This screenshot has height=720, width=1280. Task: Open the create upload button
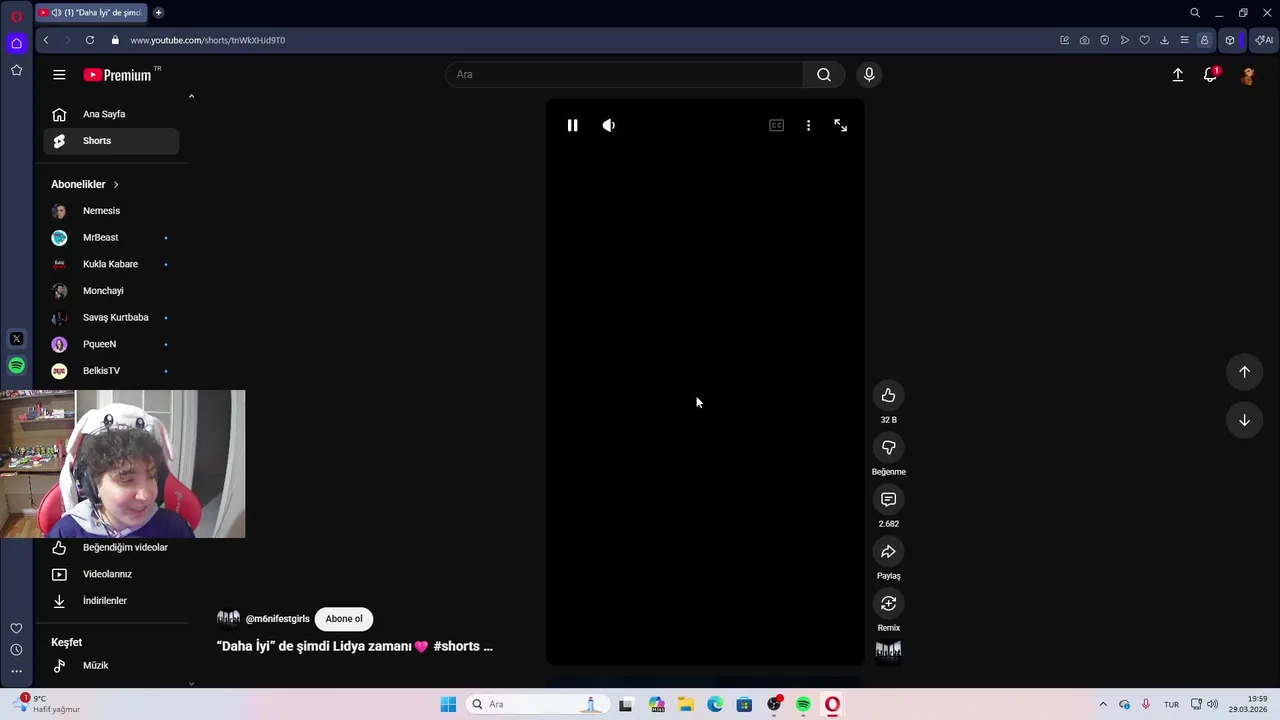pyautogui.click(x=1177, y=75)
